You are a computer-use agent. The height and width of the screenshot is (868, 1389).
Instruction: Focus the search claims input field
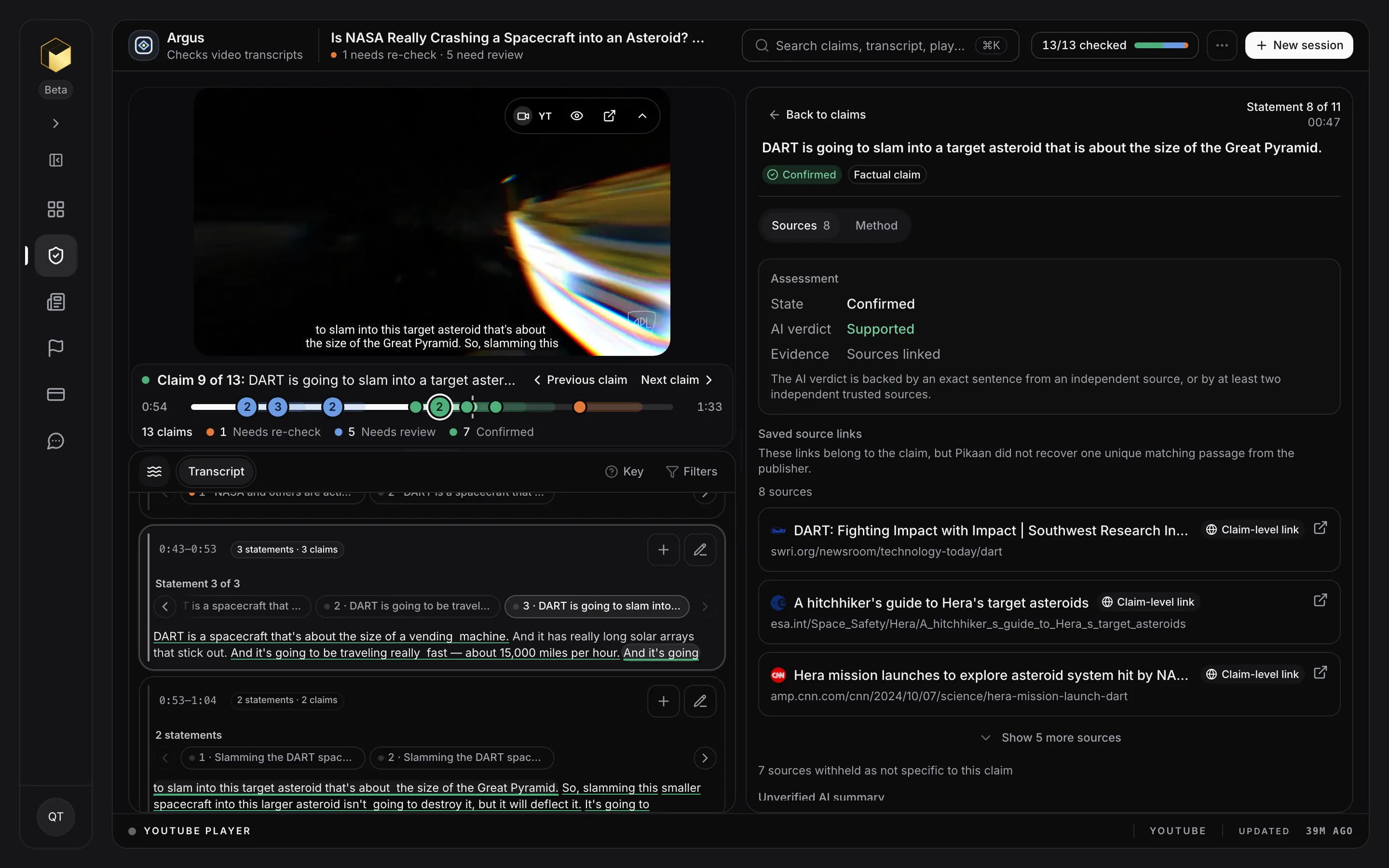click(880, 45)
